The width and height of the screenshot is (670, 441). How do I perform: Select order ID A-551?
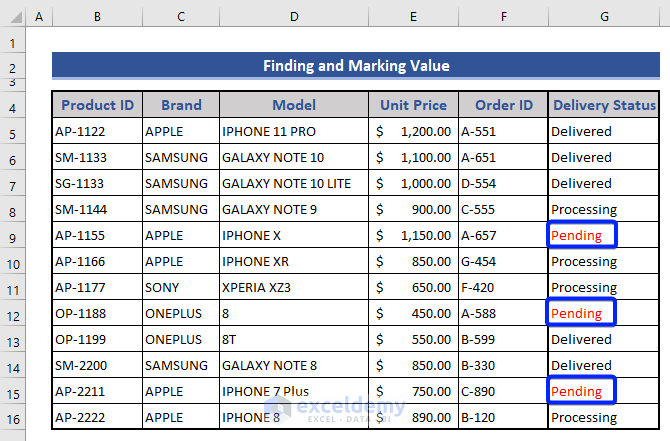(504, 131)
